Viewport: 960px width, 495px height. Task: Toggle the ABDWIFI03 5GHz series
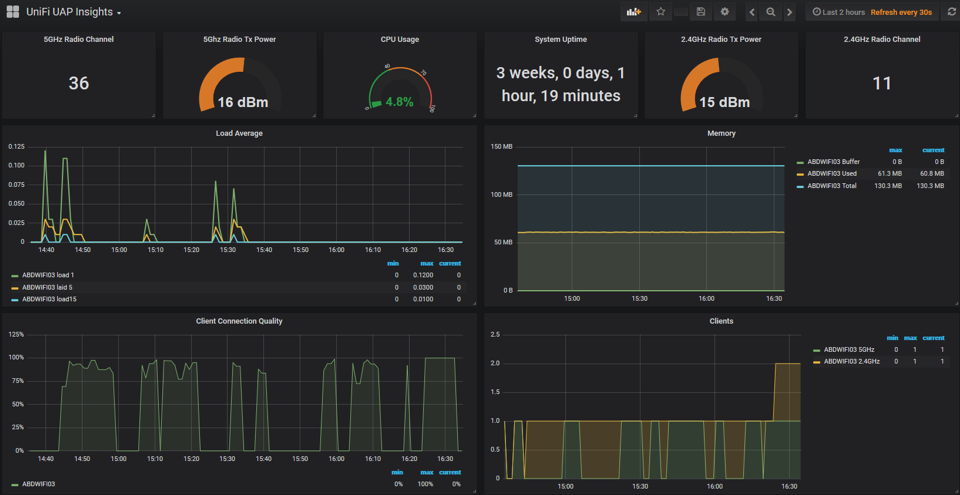click(x=849, y=350)
